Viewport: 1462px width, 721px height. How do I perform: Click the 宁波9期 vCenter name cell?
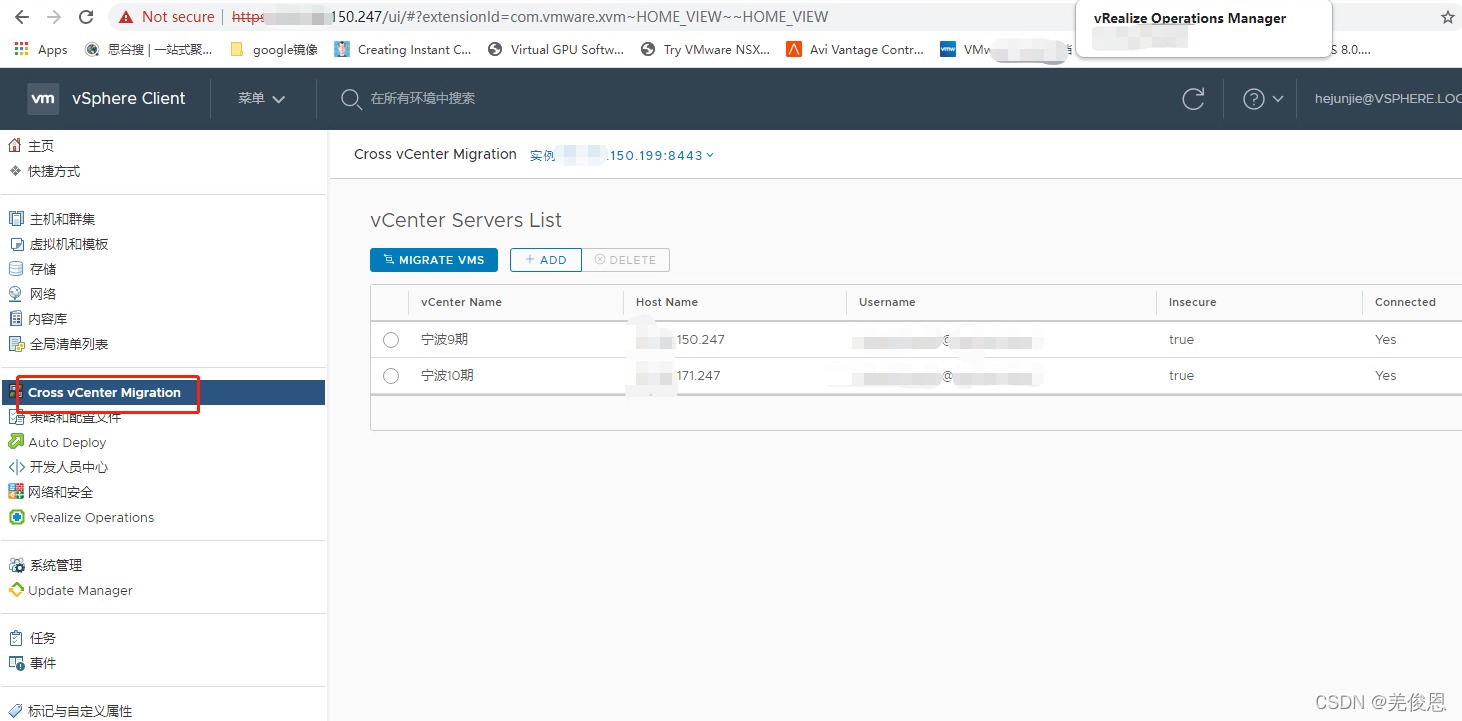tap(445, 340)
